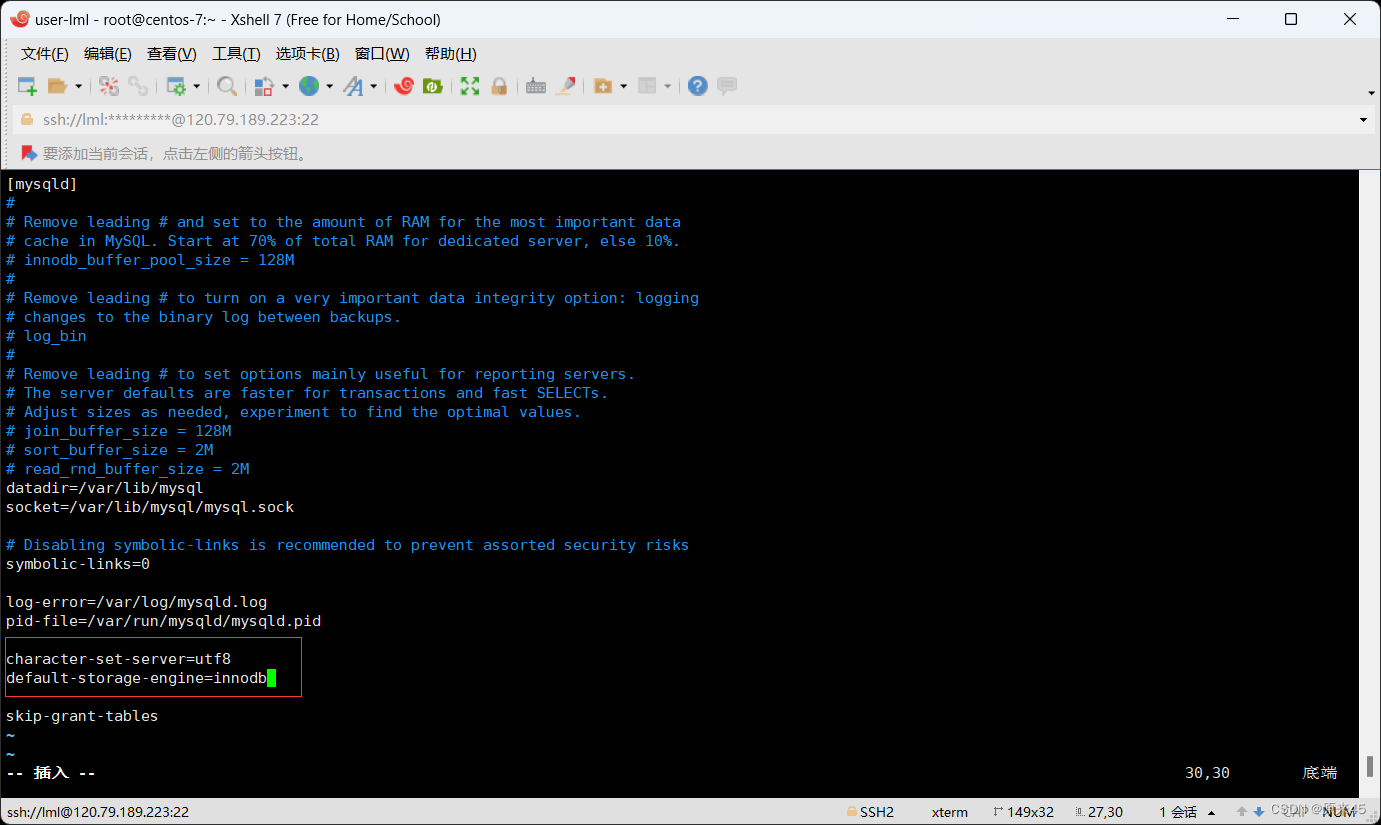Image resolution: width=1381 pixels, height=825 pixels.
Task: Click the Xshell app logo in title bar
Action: 20,19
